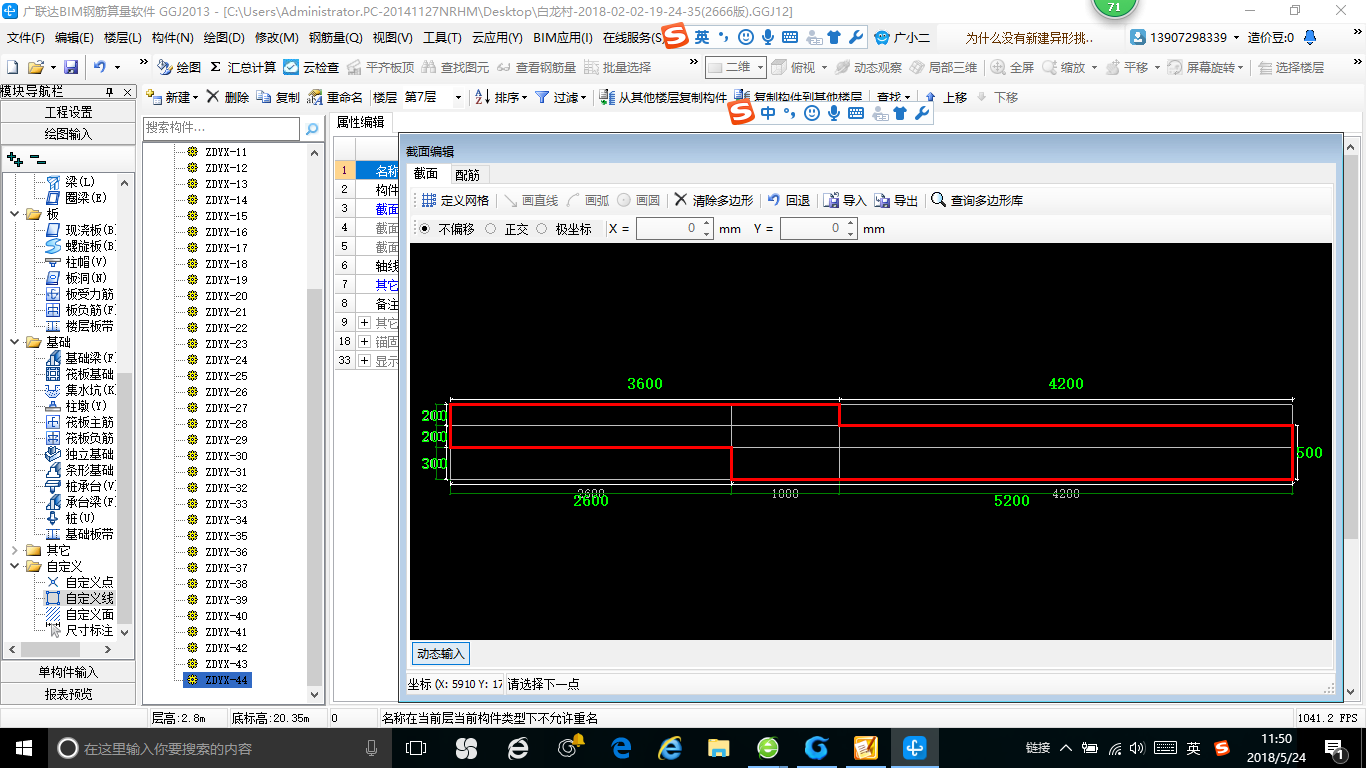The height and width of the screenshot is (768, 1366).
Task: Click 从其他楼层复制构件 button
Action: pos(663,97)
